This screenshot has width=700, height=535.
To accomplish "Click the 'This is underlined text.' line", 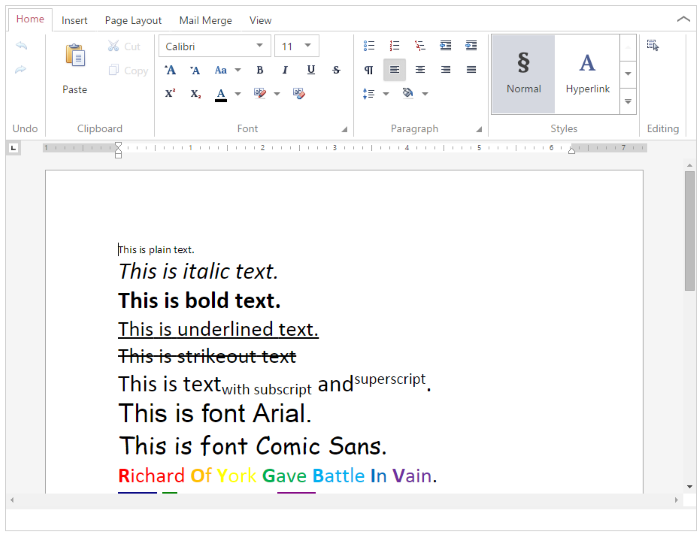I will [218, 330].
